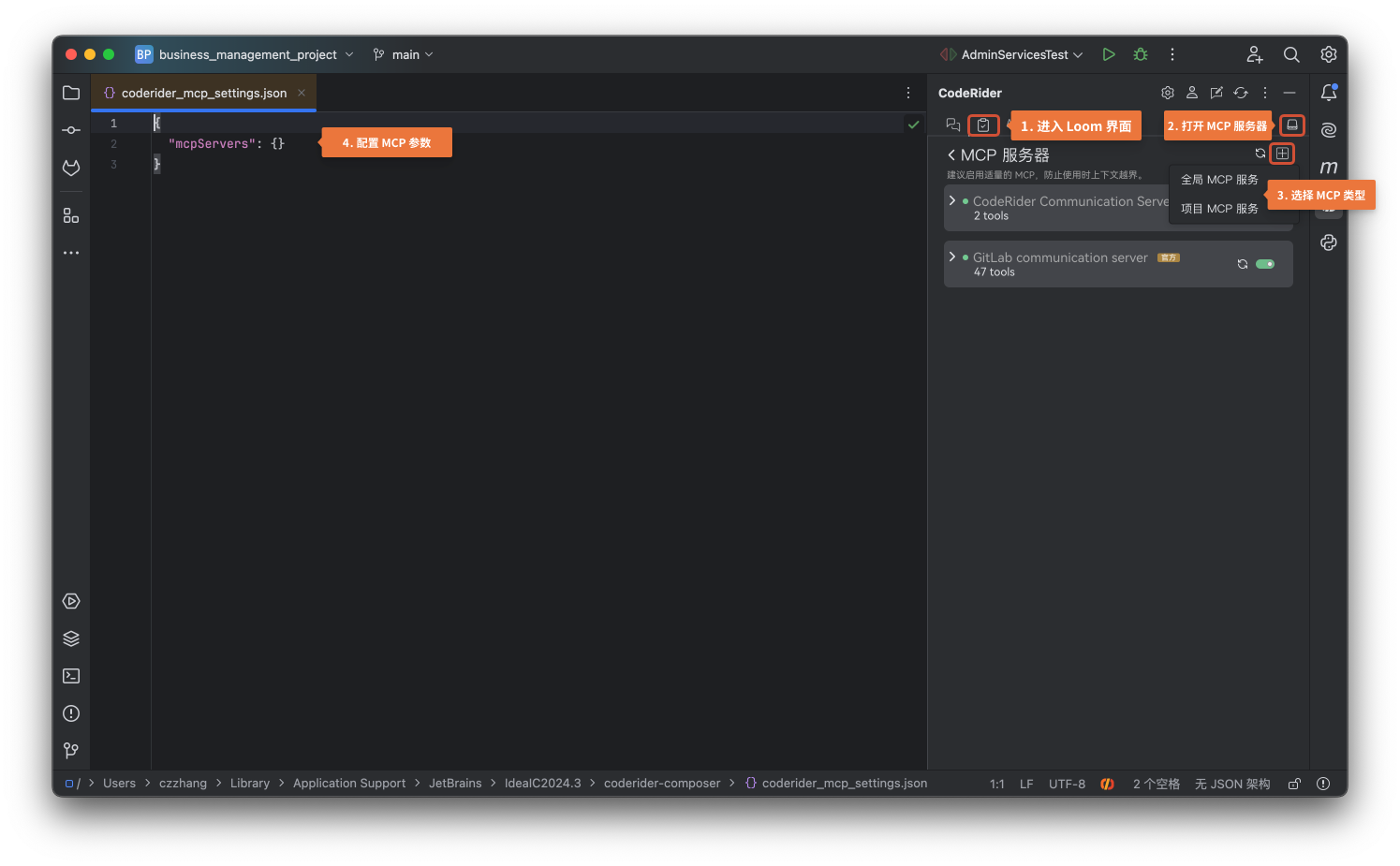1400x866 pixels.
Task: Show more tool windows via ellipsis
Action: [x=71, y=253]
